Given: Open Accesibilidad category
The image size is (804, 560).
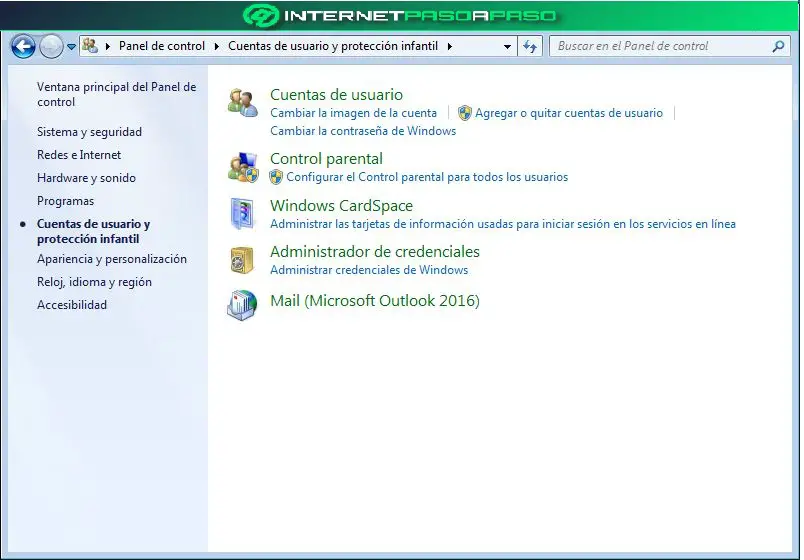Looking at the screenshot, I should coord(72,305).
